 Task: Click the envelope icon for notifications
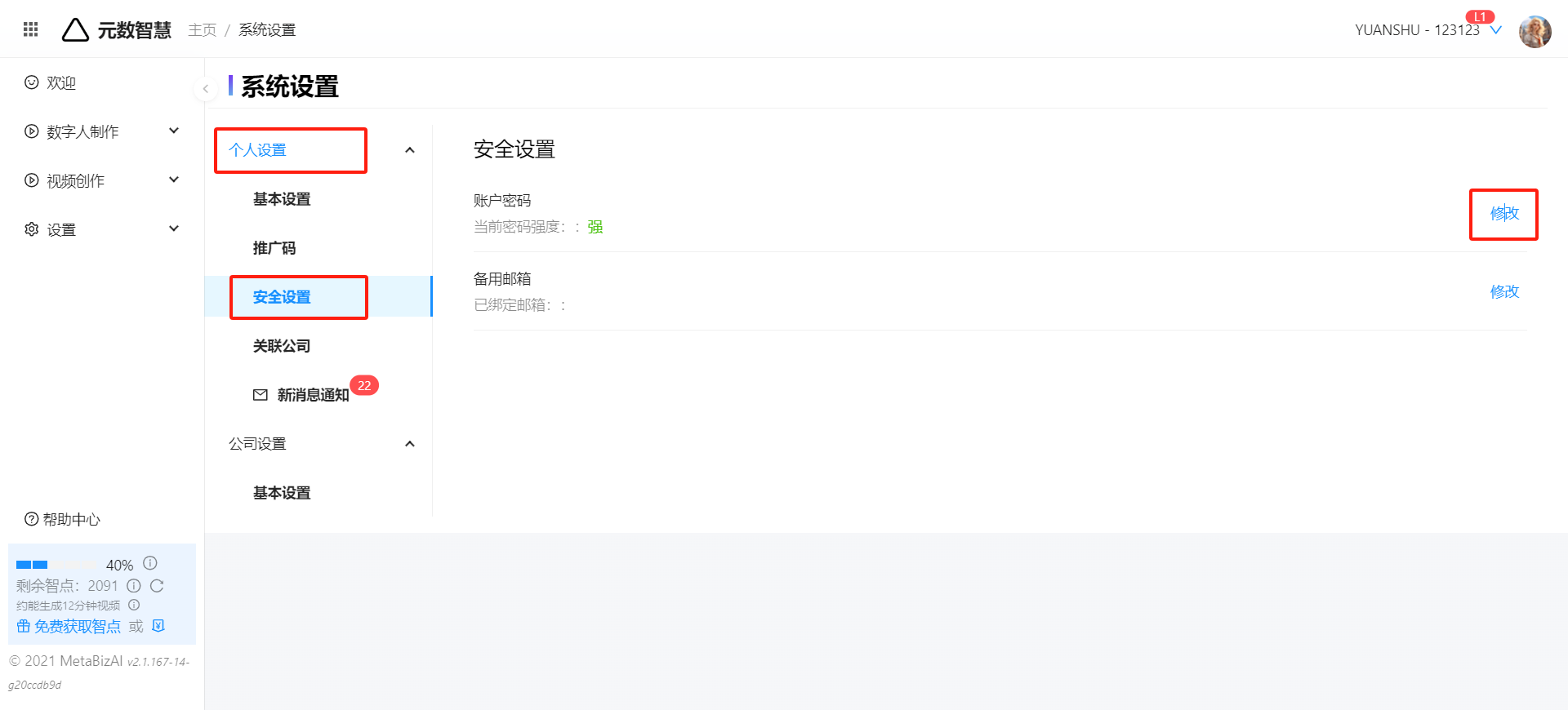(x=261, y=395)
